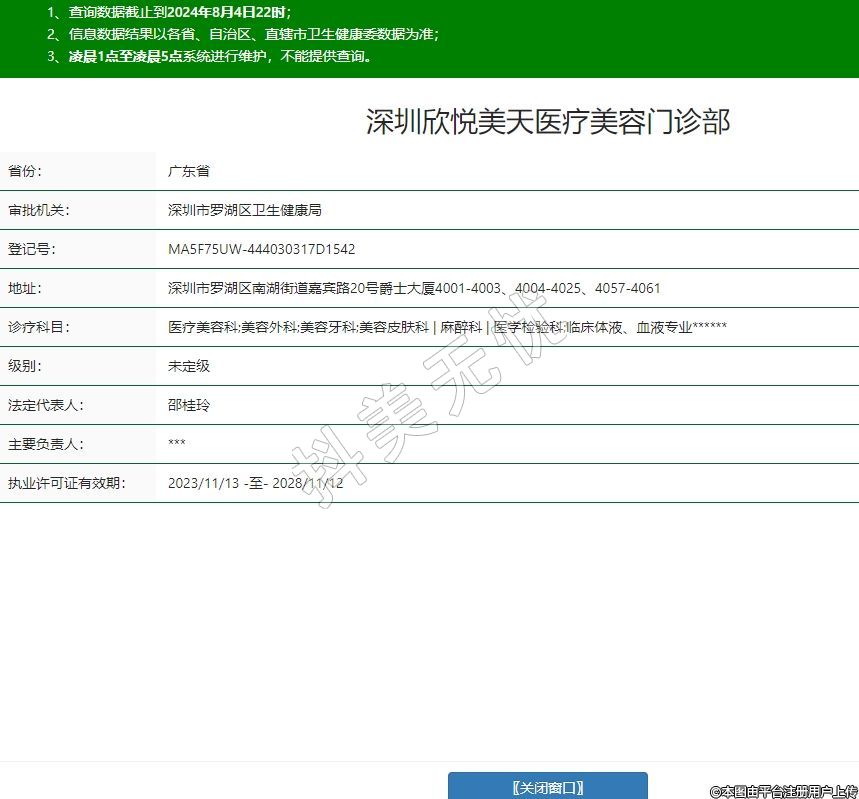The image size is (859, 799).
Task: Click the 广东省 province value
Action: (189, 171)
